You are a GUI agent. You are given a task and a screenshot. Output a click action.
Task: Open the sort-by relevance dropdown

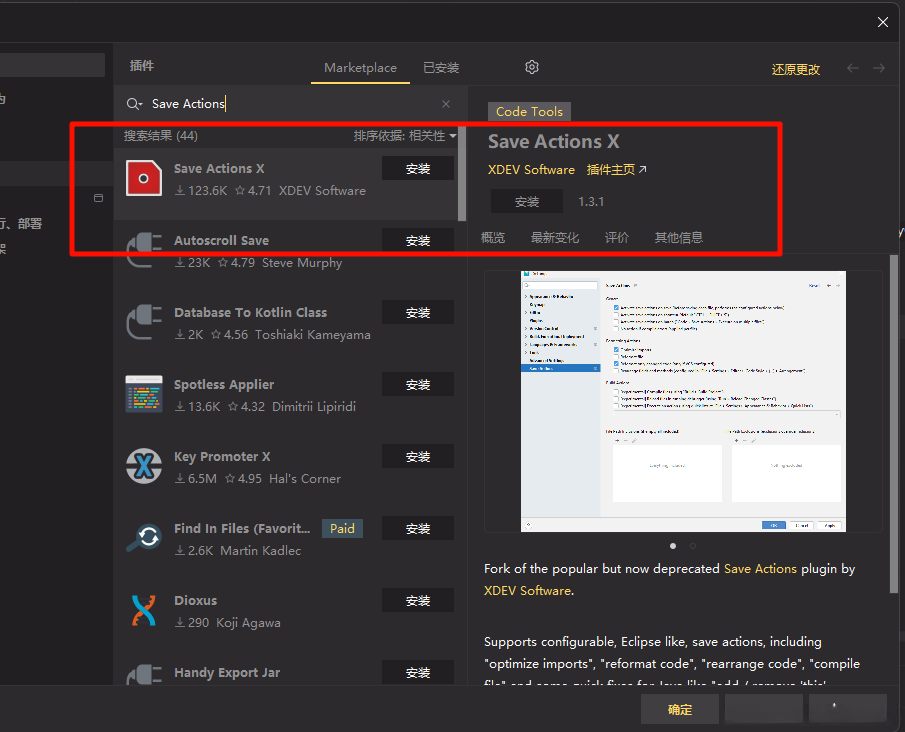click(x=405, y=136)
